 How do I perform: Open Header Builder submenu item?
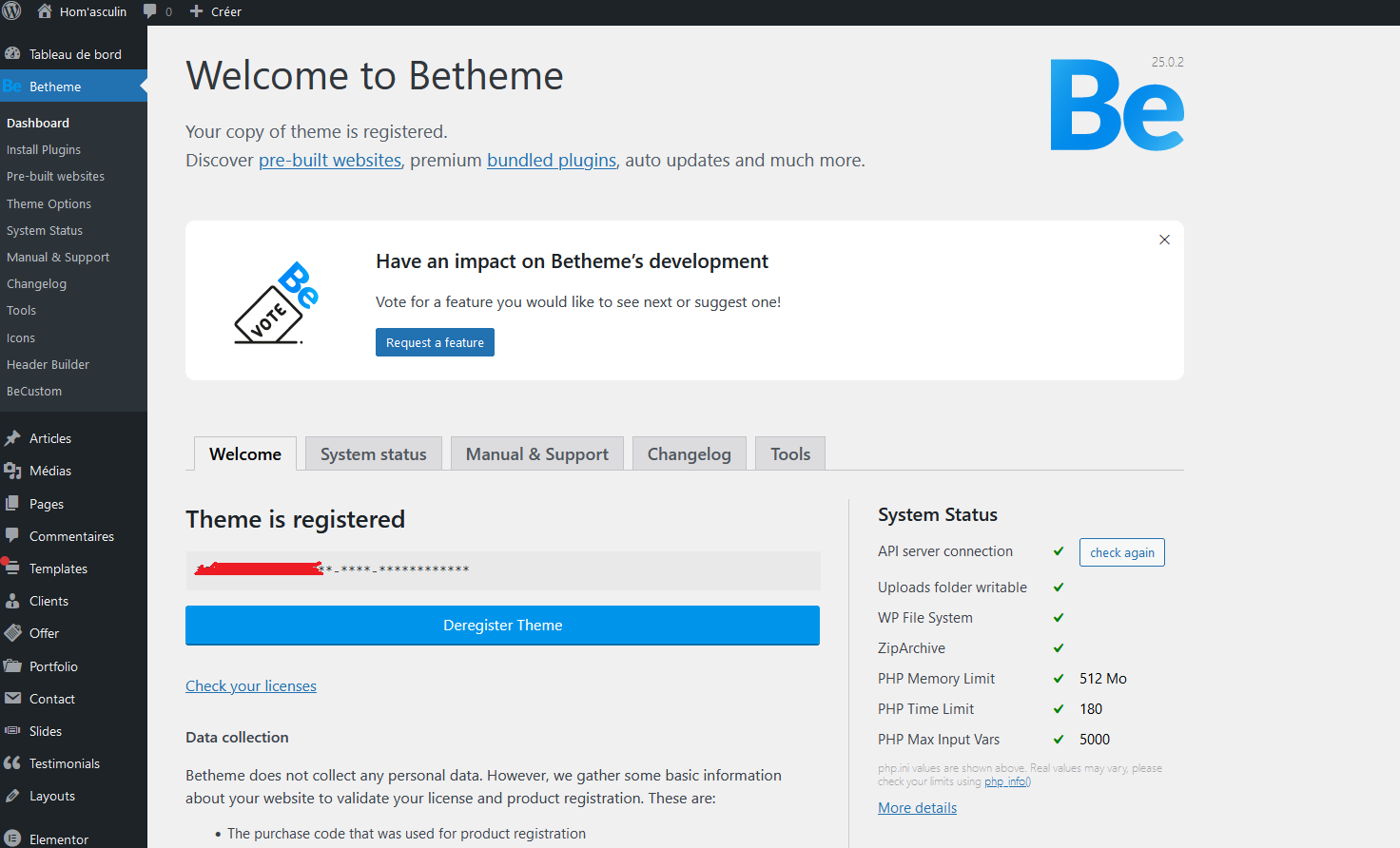[x=48, y=364]
